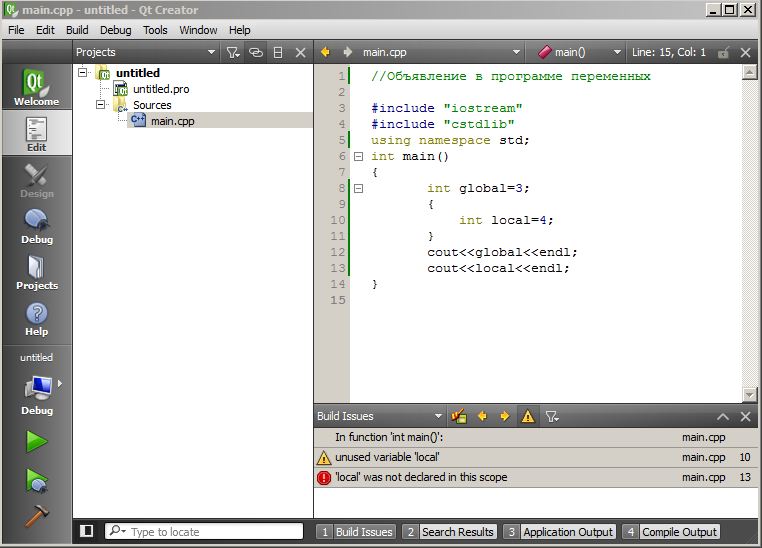762x548 pixels.
Task: Show the Search Results tab
Action: pos(450,532)
